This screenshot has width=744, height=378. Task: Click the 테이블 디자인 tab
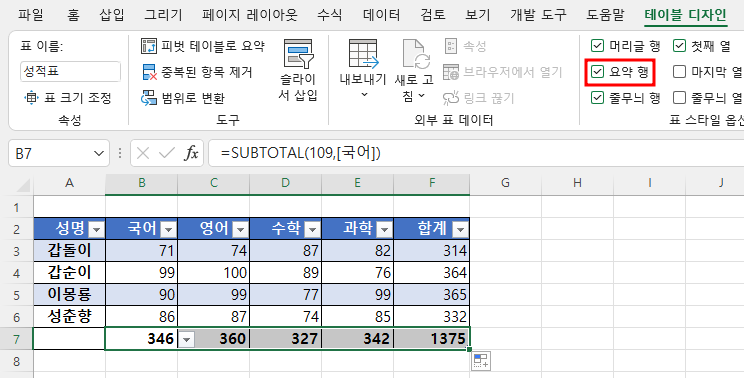[x=686, y=15]
